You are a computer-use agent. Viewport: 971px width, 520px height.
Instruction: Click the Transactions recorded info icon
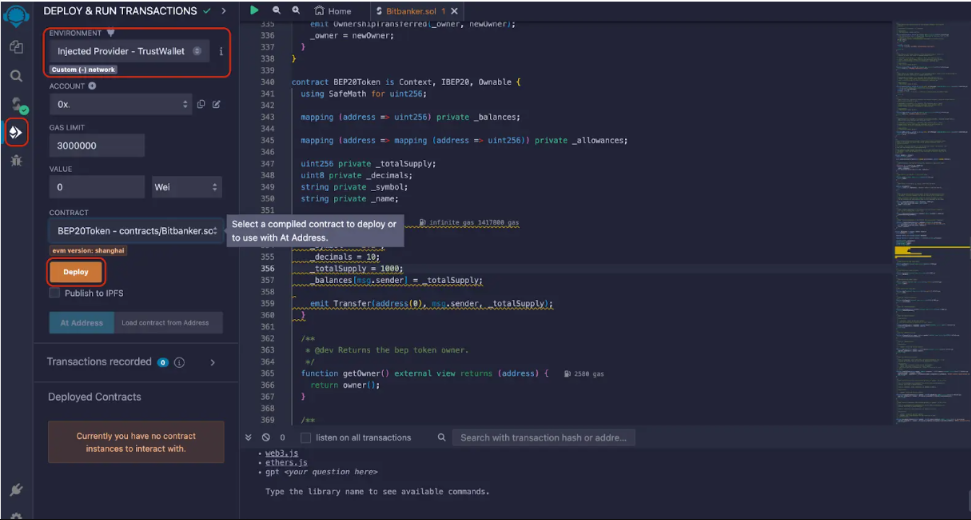click(179, 362)
